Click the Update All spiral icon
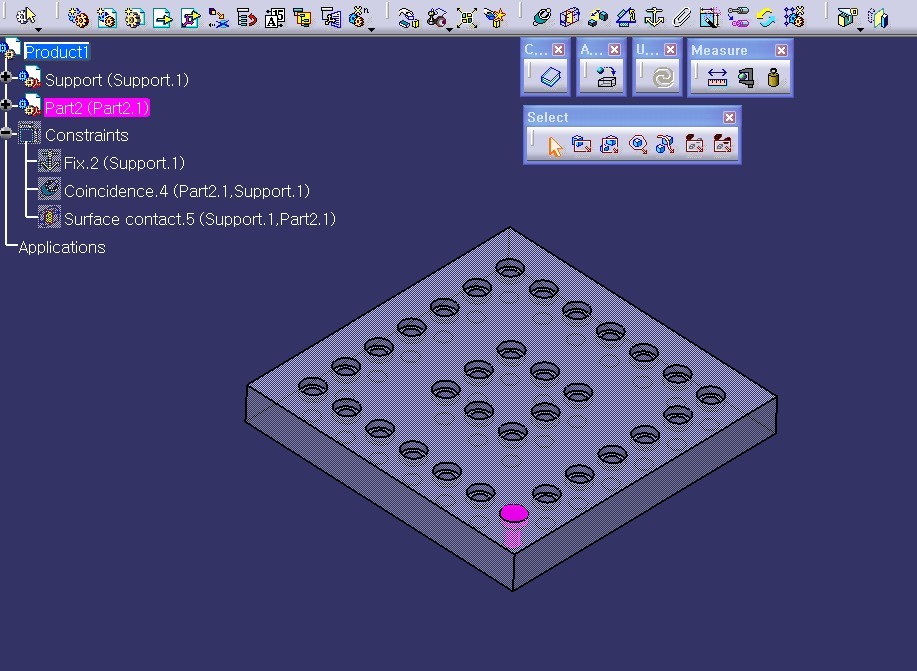 (x=661, y=78)
